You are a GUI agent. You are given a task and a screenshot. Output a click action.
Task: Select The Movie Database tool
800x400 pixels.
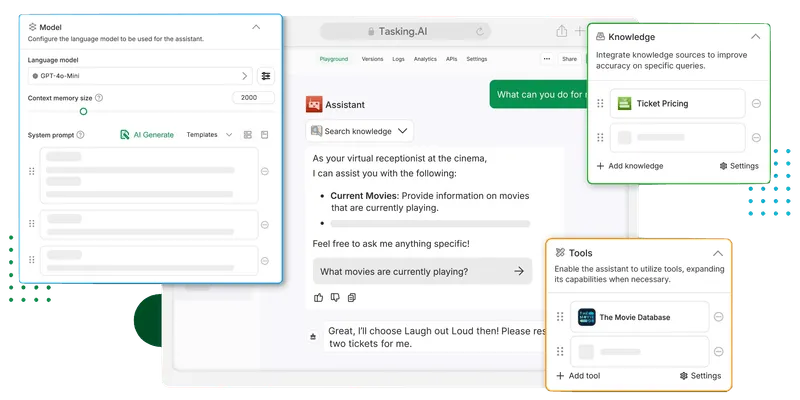pyautogui.click(x=640, y=317)
